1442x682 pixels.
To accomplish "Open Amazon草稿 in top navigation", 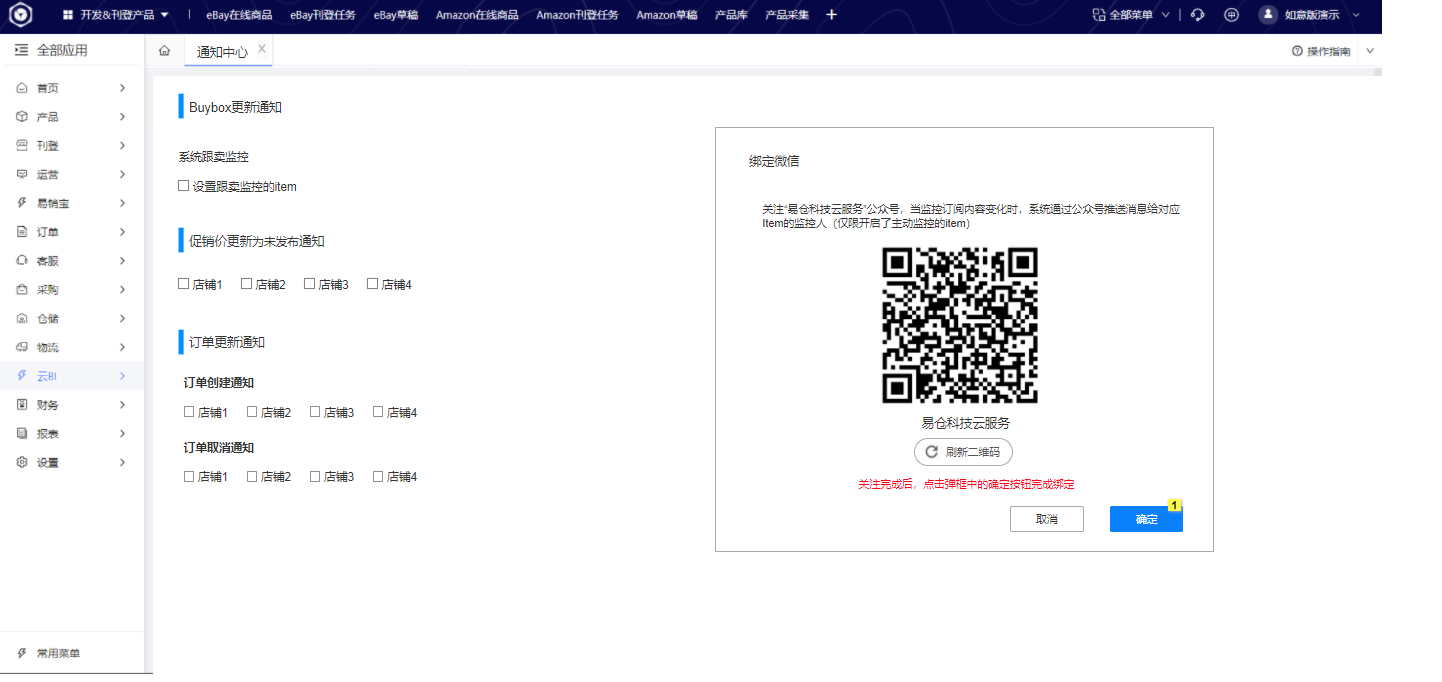I will 667,15.
